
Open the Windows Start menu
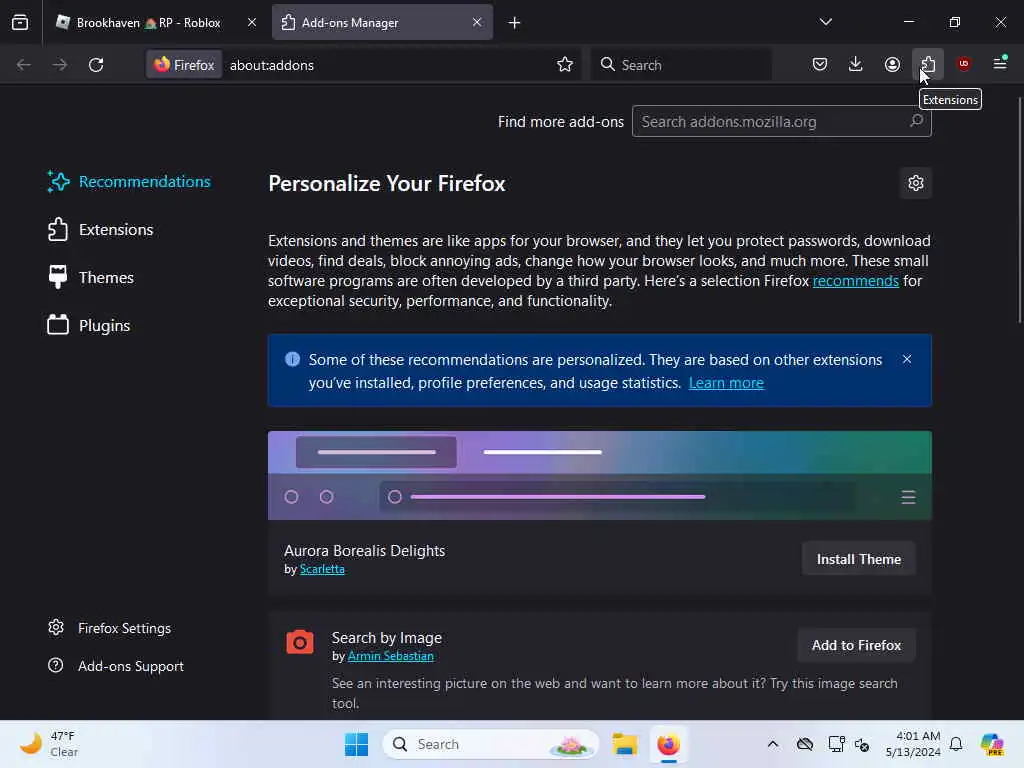tap(357, 744)
